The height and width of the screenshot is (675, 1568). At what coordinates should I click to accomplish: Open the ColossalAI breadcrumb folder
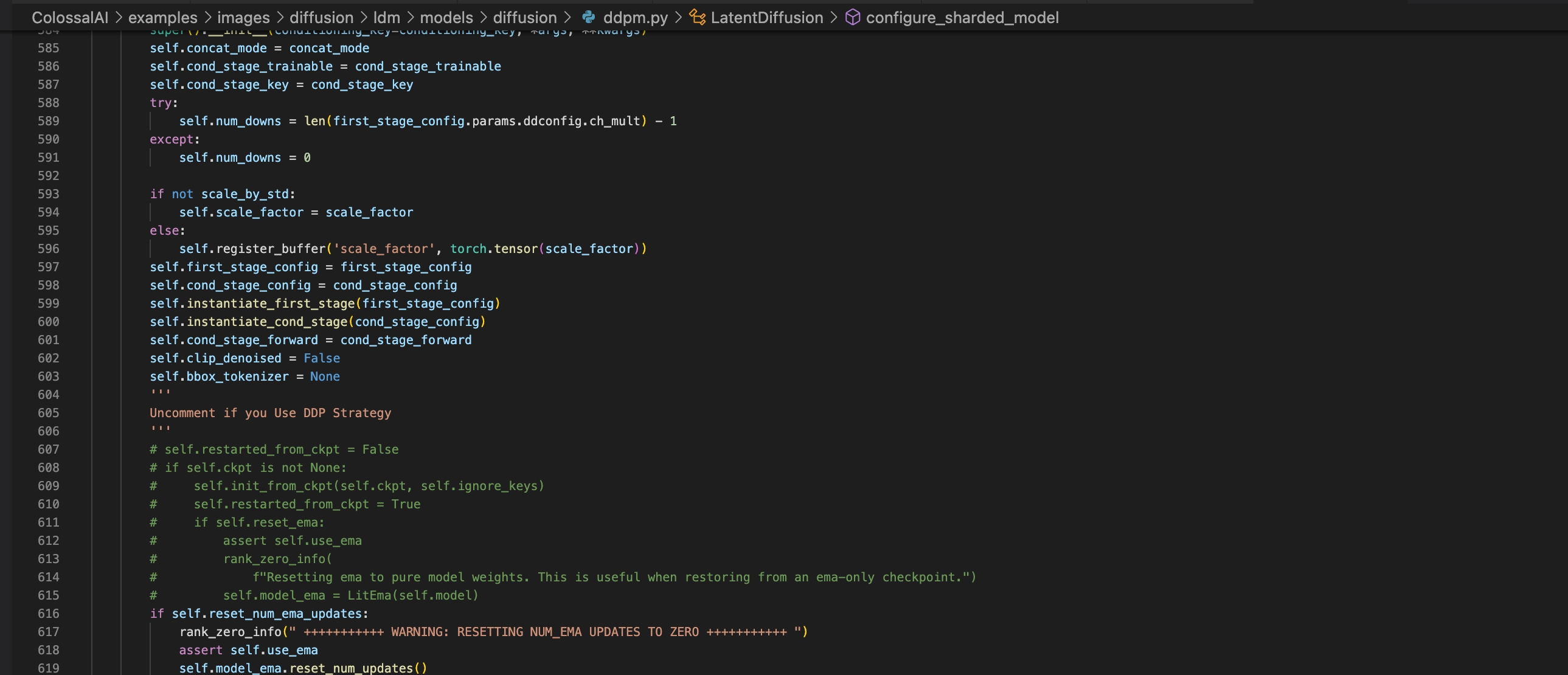click(69, 17)
